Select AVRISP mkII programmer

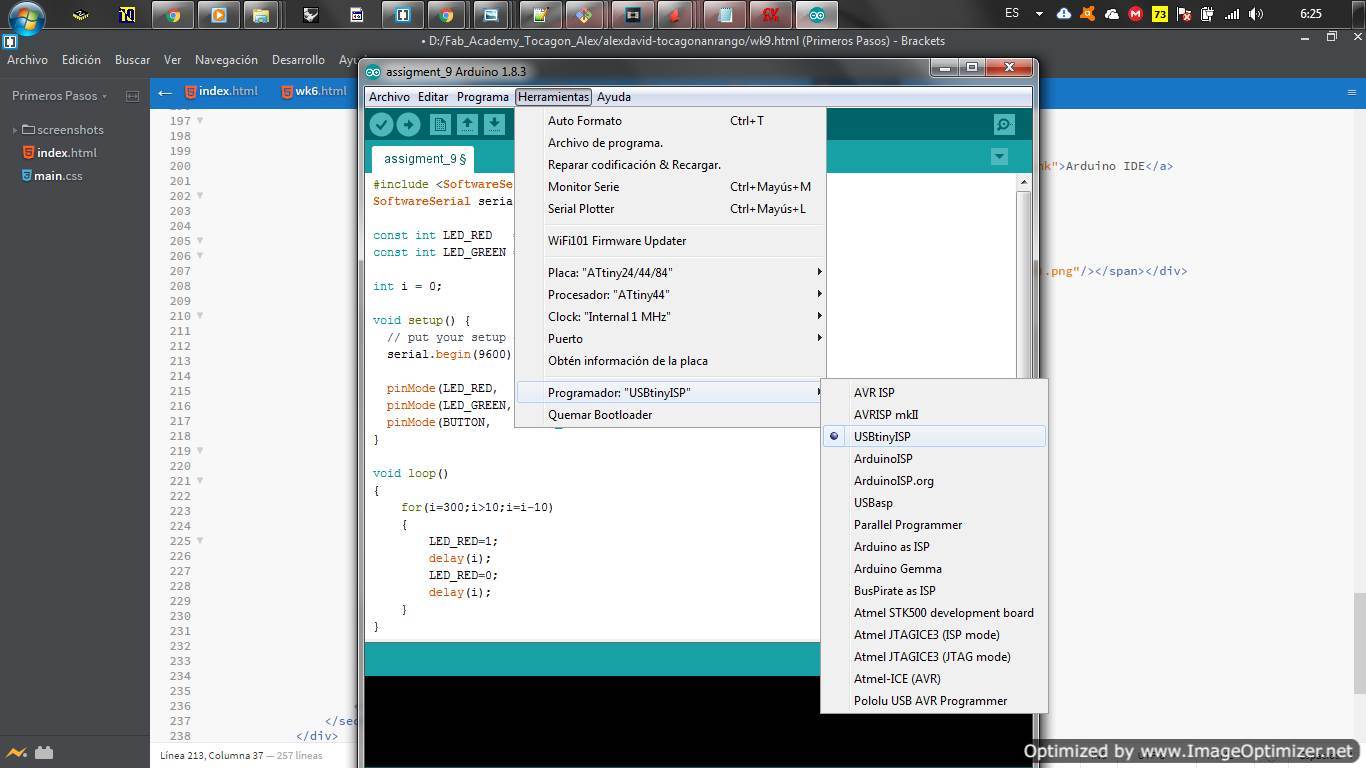click(x=934, y=415)
